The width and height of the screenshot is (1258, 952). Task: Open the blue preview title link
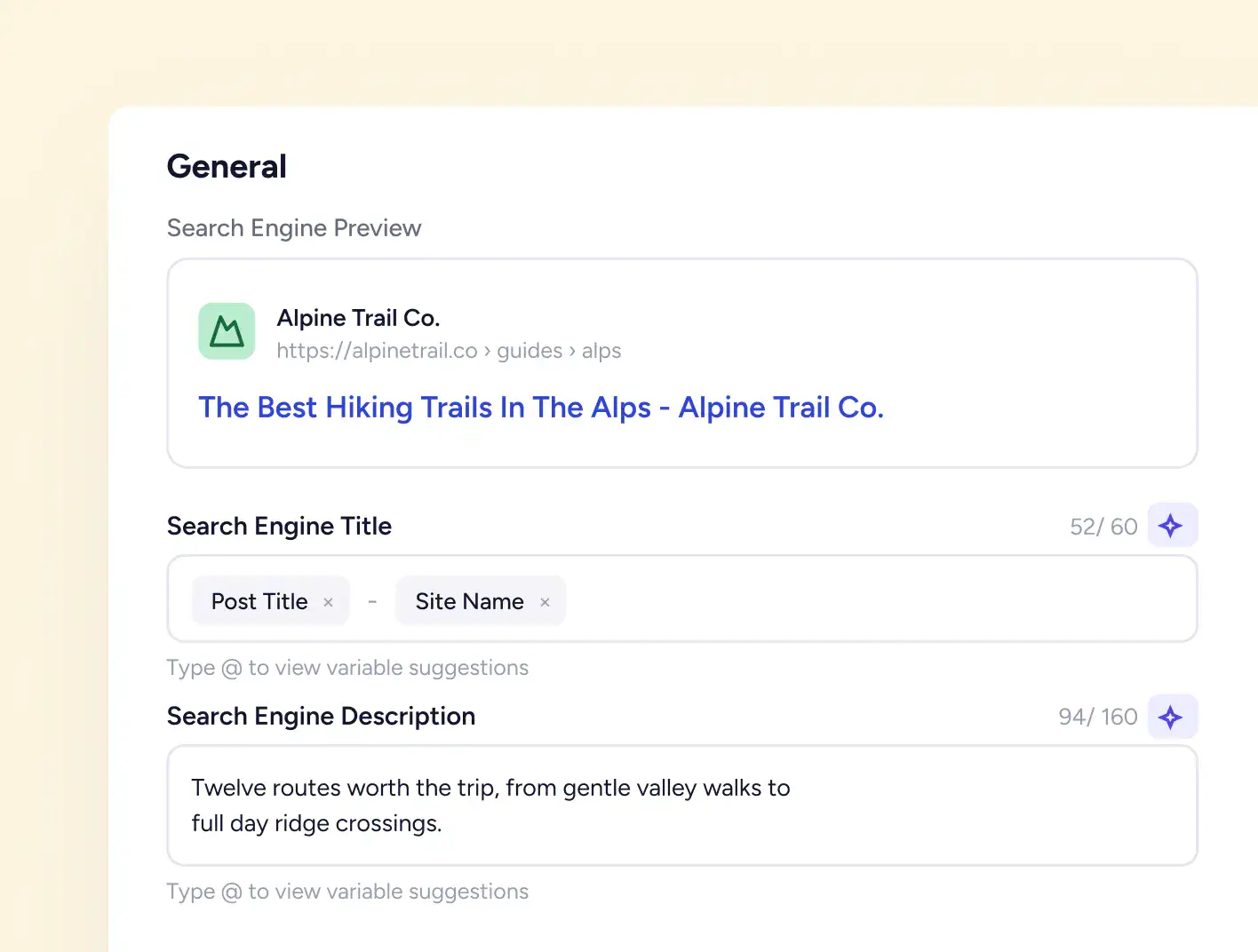click(x=541, y=407)
